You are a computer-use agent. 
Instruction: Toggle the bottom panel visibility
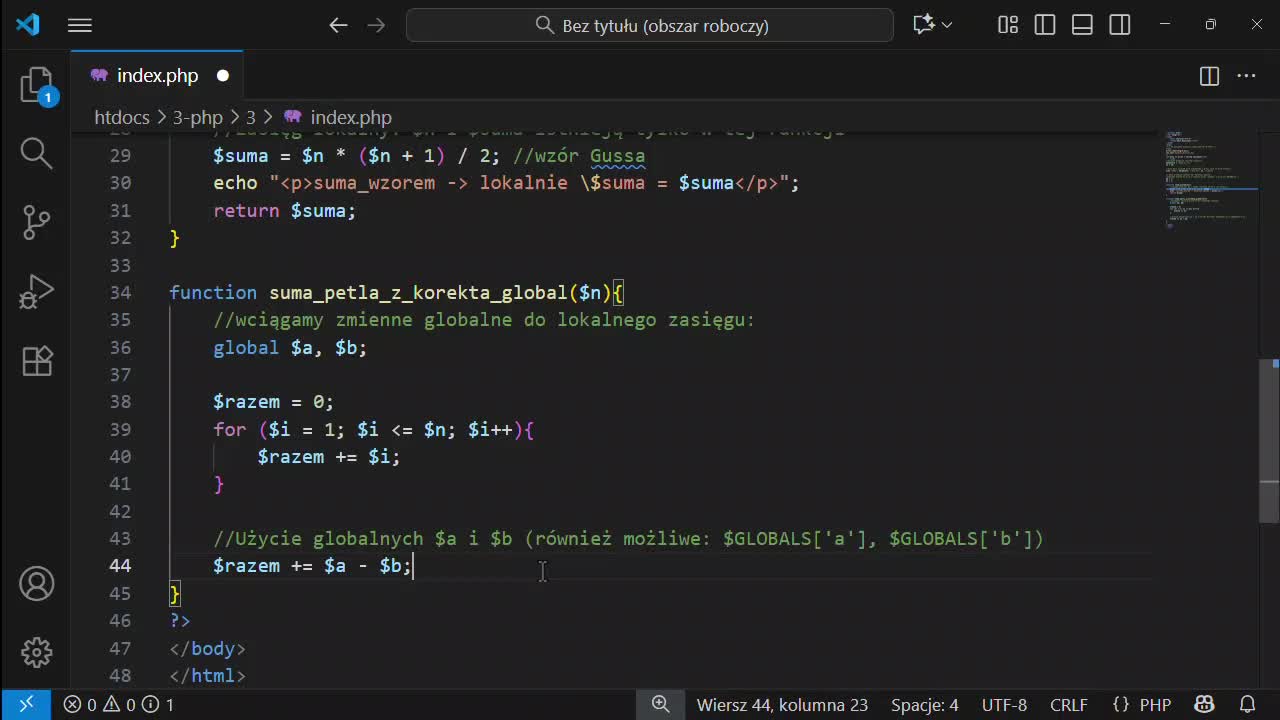point(1082,25)
